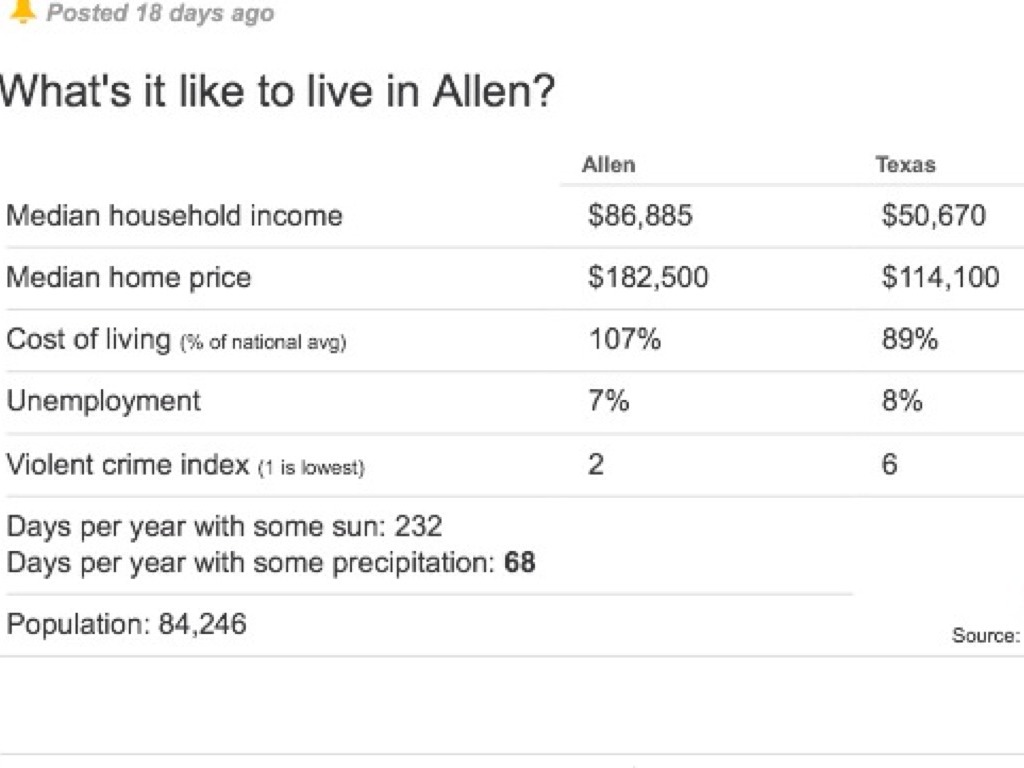Click the heading 'What's it like to live in Allen?'
The height and width of the screenshot is (768, 1024).
(x=277, y=93)
